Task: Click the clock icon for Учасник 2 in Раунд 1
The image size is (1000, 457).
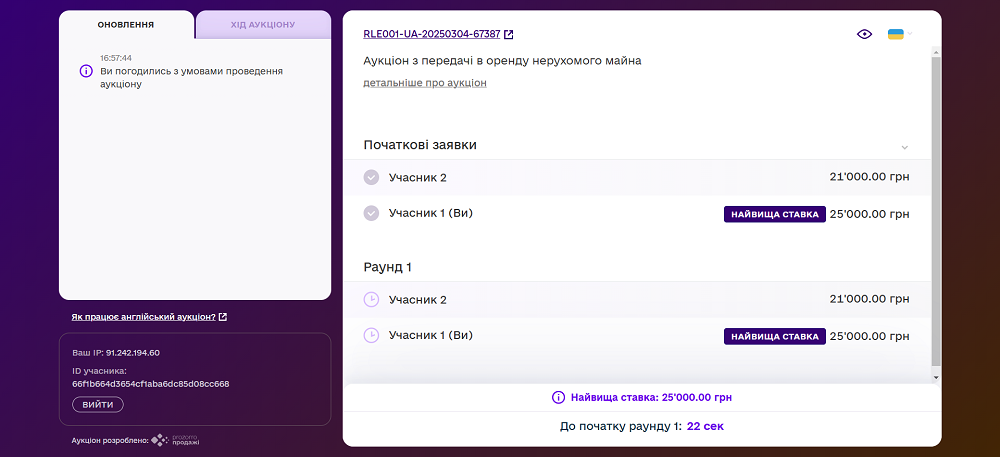Action: click(371, 299)
